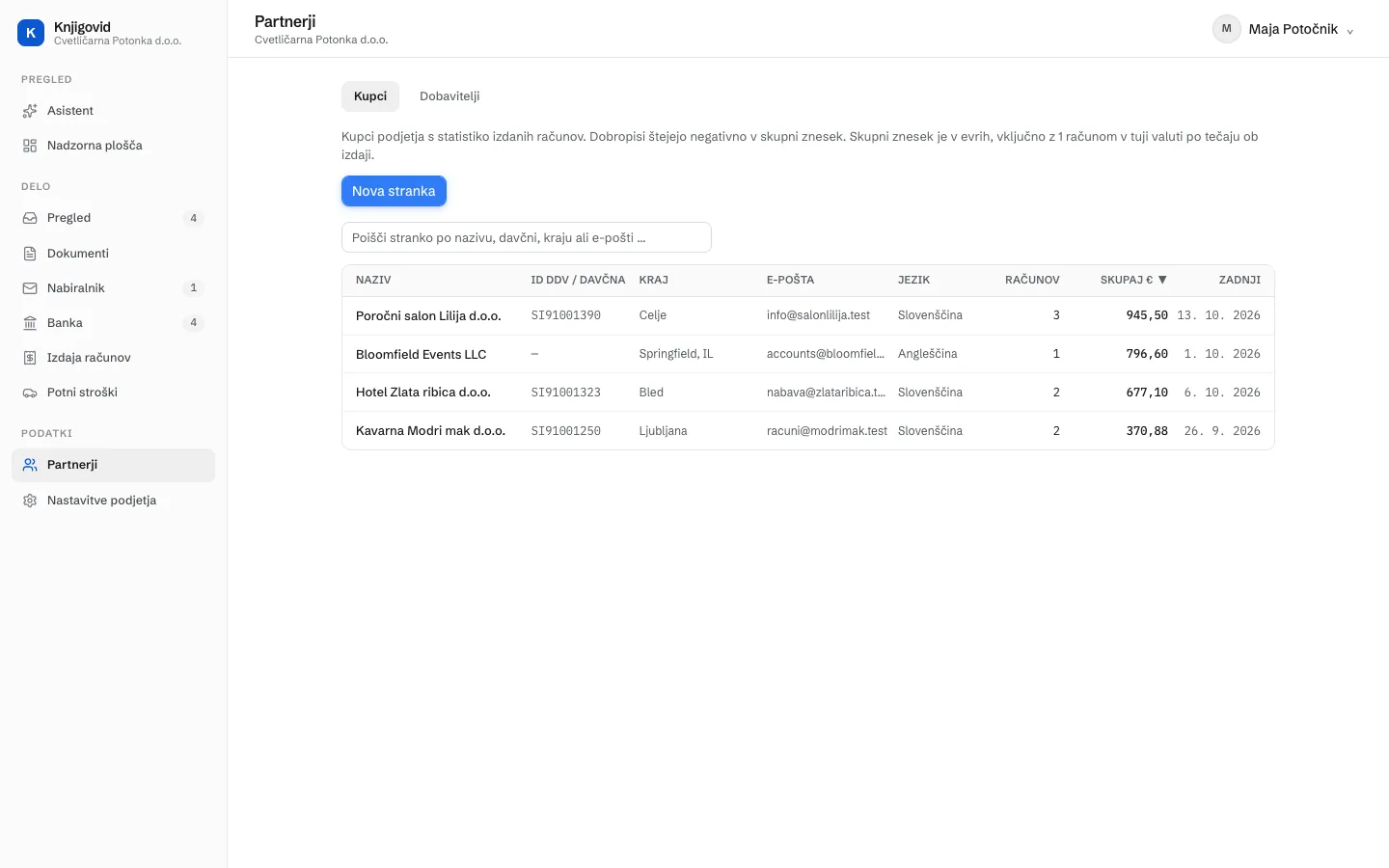Focus the Poišči stranko search field
1389x868 pixels.
tap(527, 237)
